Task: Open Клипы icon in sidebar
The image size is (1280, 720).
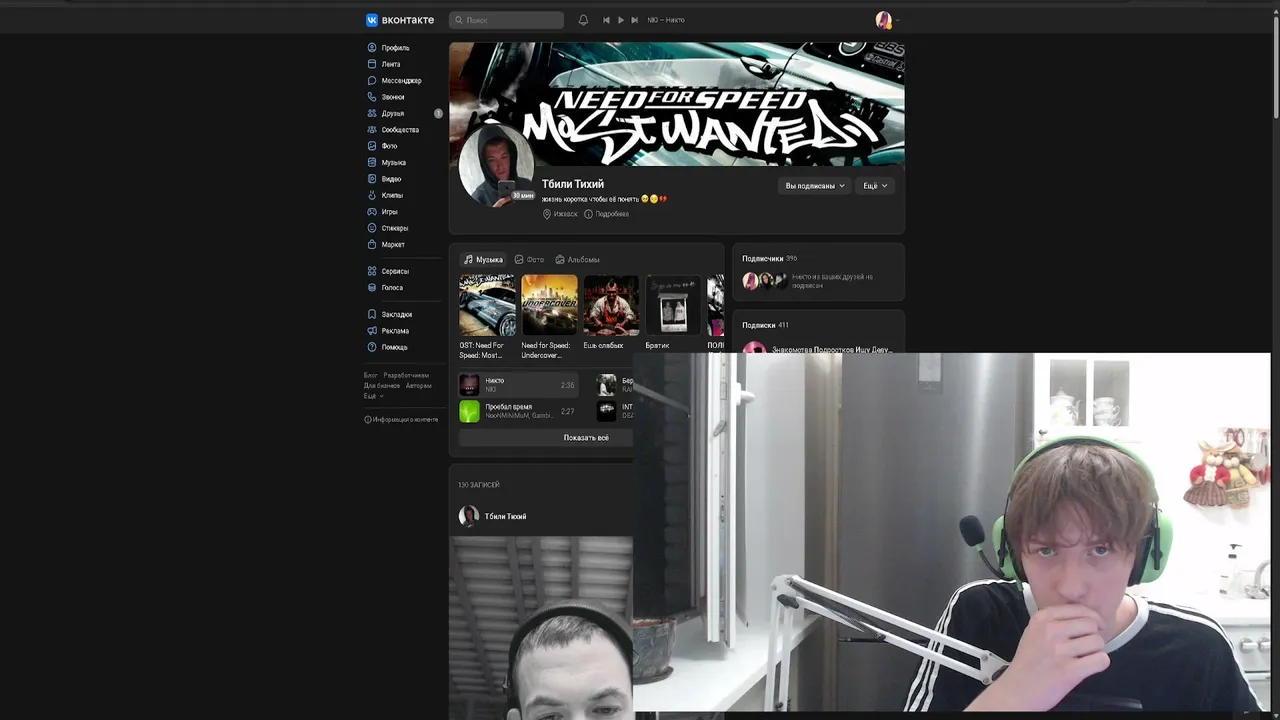Action: click(x=372, y=195)
